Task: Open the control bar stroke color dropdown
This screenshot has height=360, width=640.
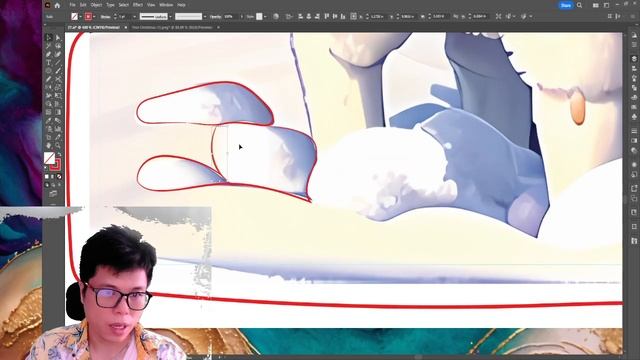Action: (x=94, y=16)
